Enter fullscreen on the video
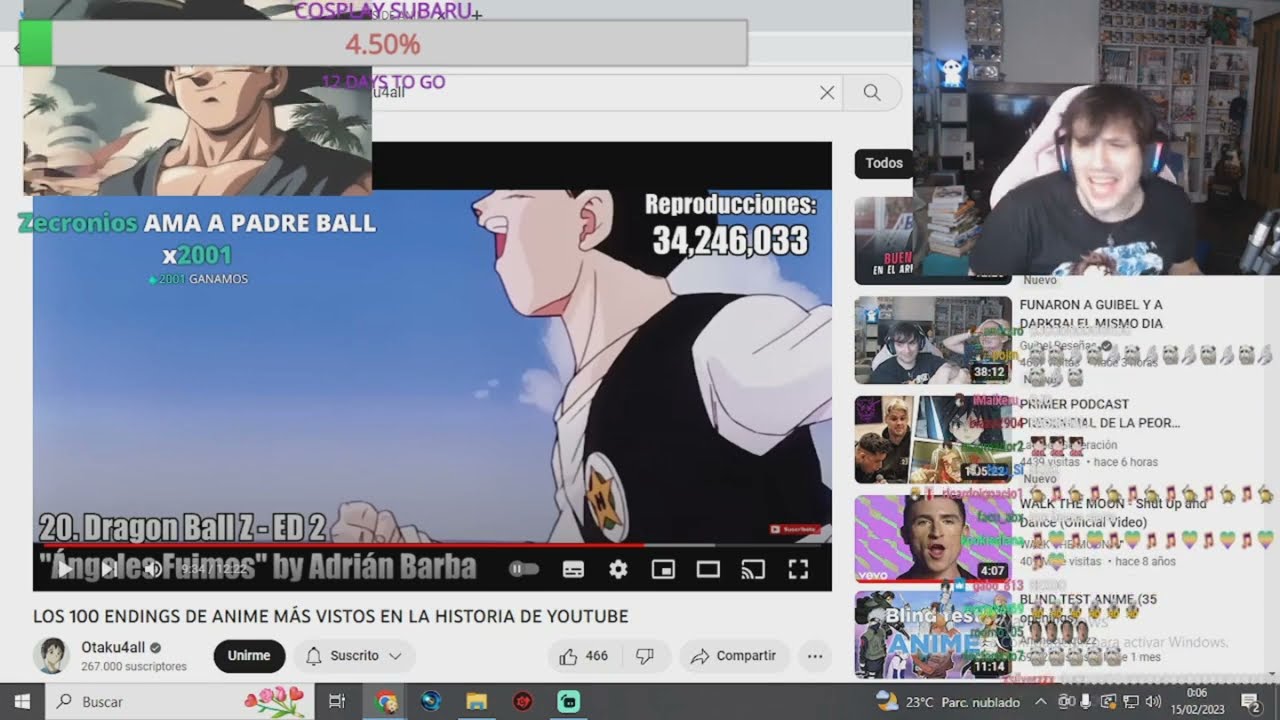The image size is (1280, 720). tap(798, 569)
